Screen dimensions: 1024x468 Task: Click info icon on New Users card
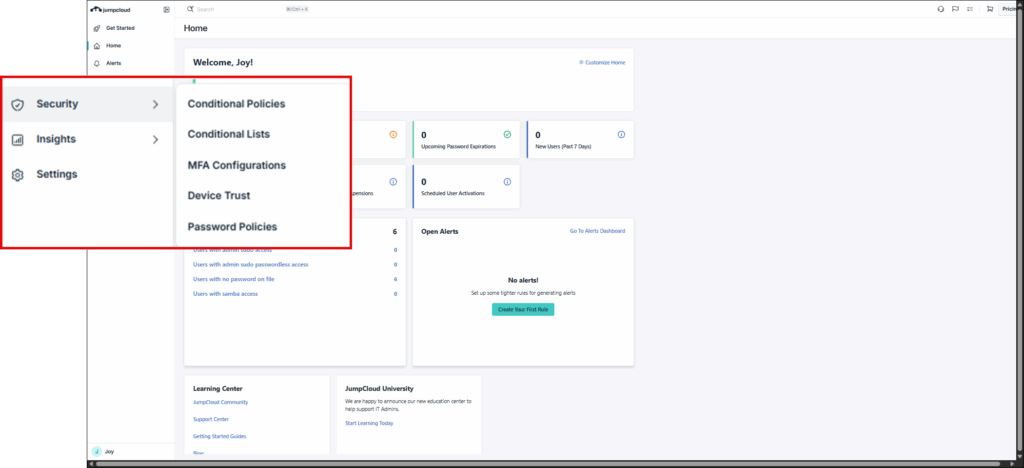click(x=621, y=134)
